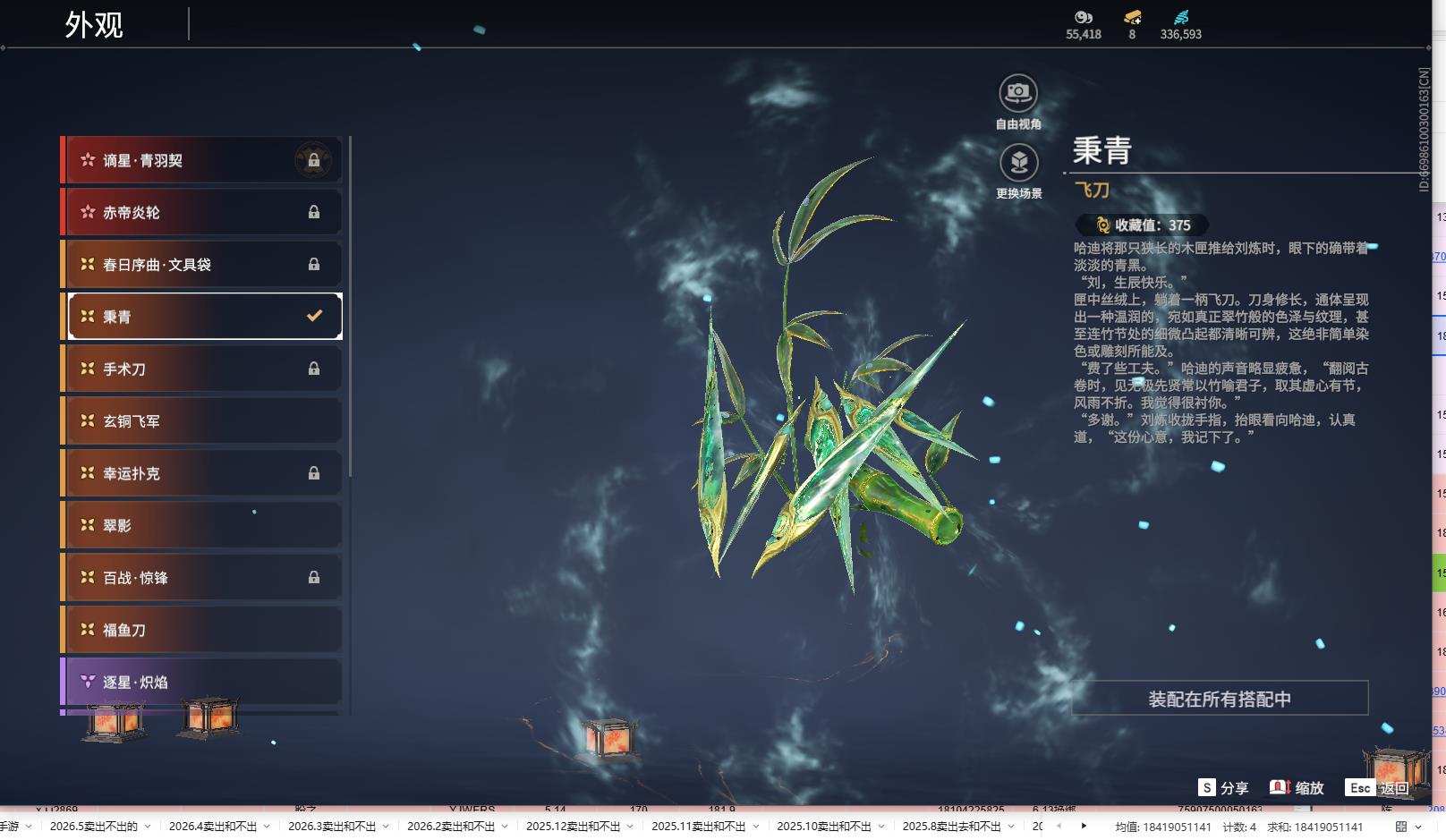The image size is (1446, 840).
Task: Click the ticket icon above 8
Action: click(1132, 17)
